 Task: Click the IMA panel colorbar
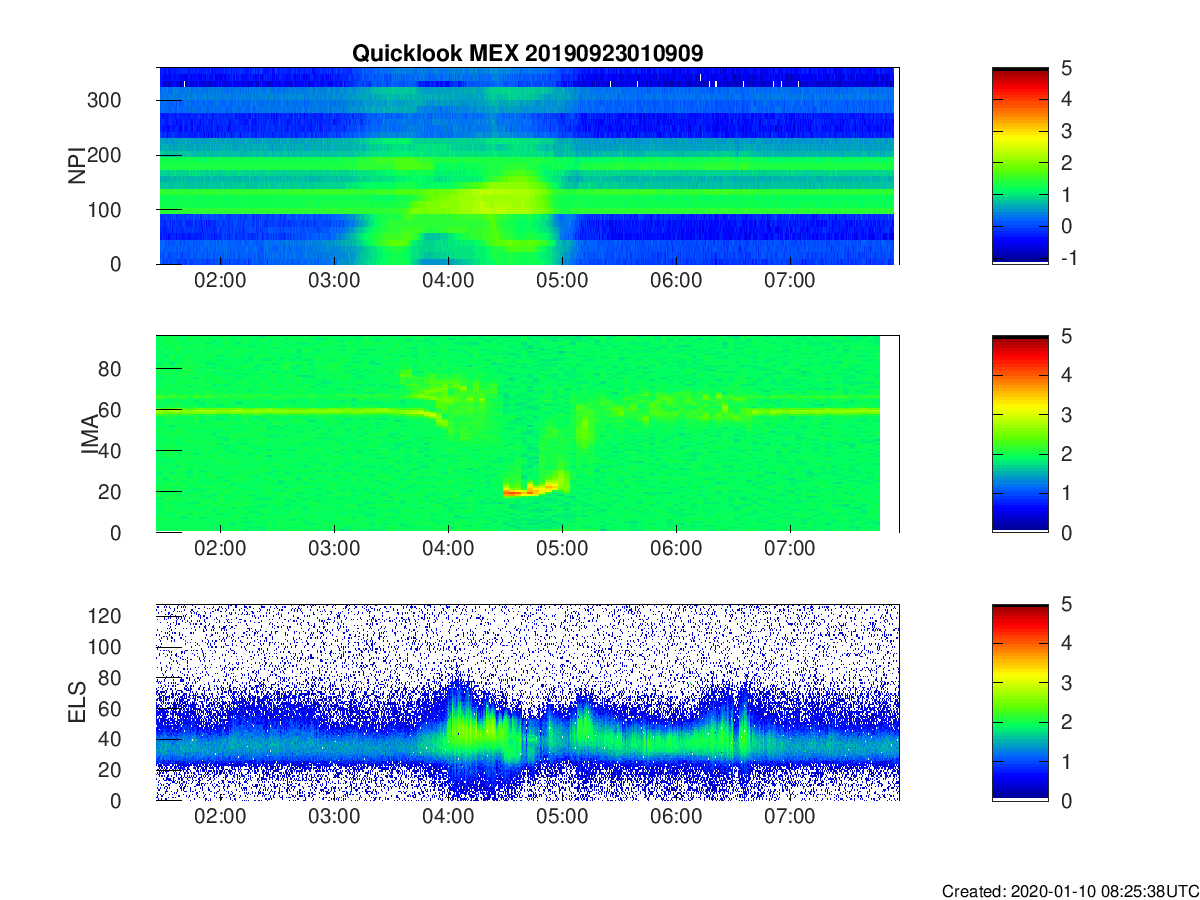point(1020,434)
